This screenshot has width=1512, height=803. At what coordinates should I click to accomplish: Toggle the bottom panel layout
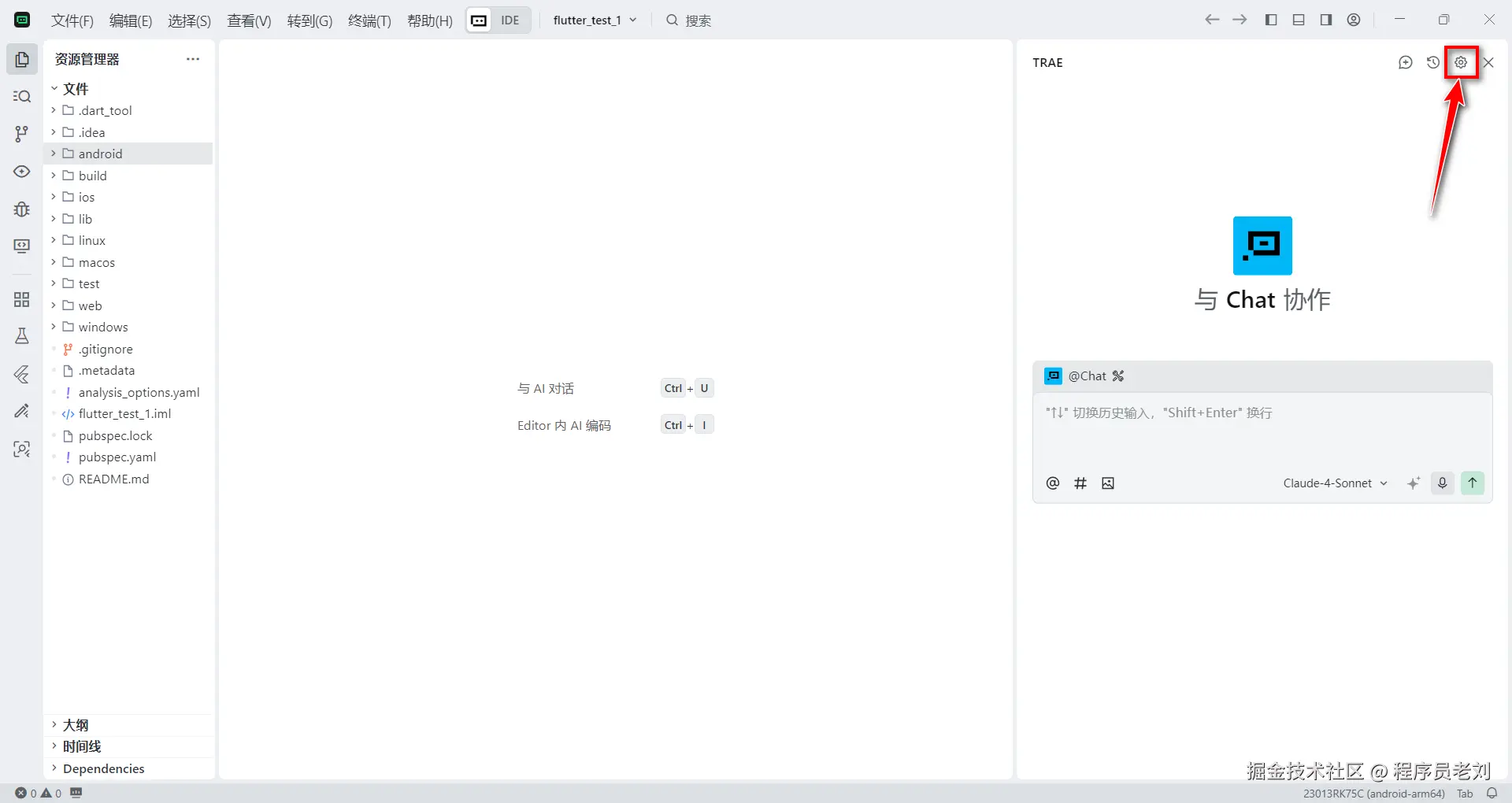pos(1299,20)
